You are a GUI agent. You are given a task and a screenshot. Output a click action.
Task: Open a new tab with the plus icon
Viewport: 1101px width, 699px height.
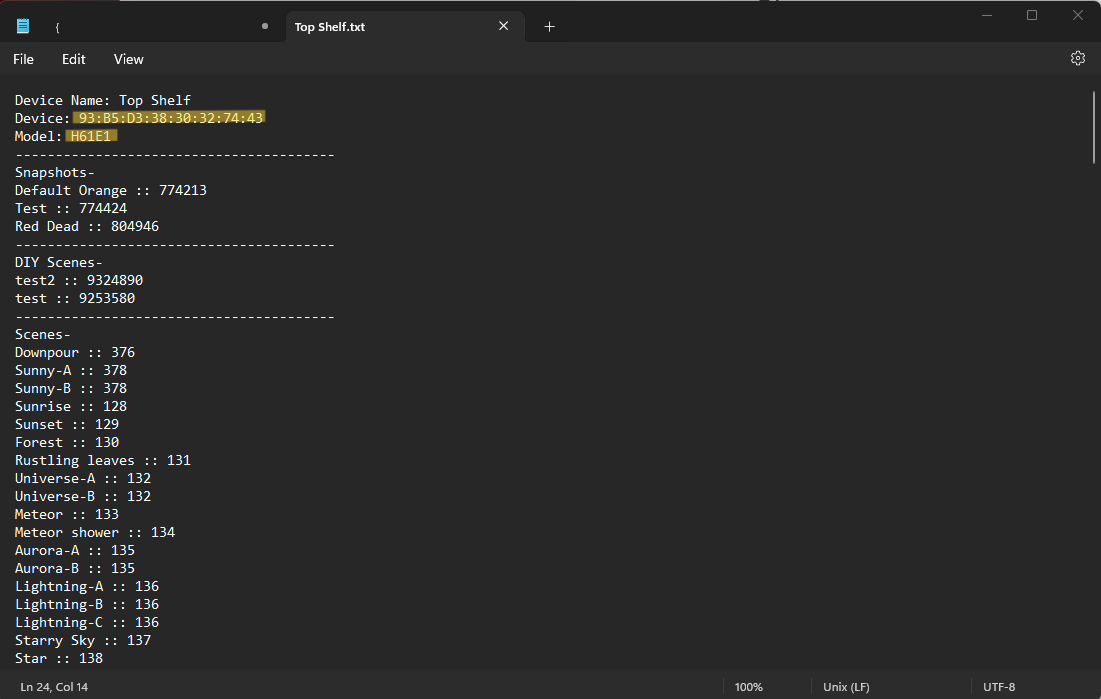point(548,26)
